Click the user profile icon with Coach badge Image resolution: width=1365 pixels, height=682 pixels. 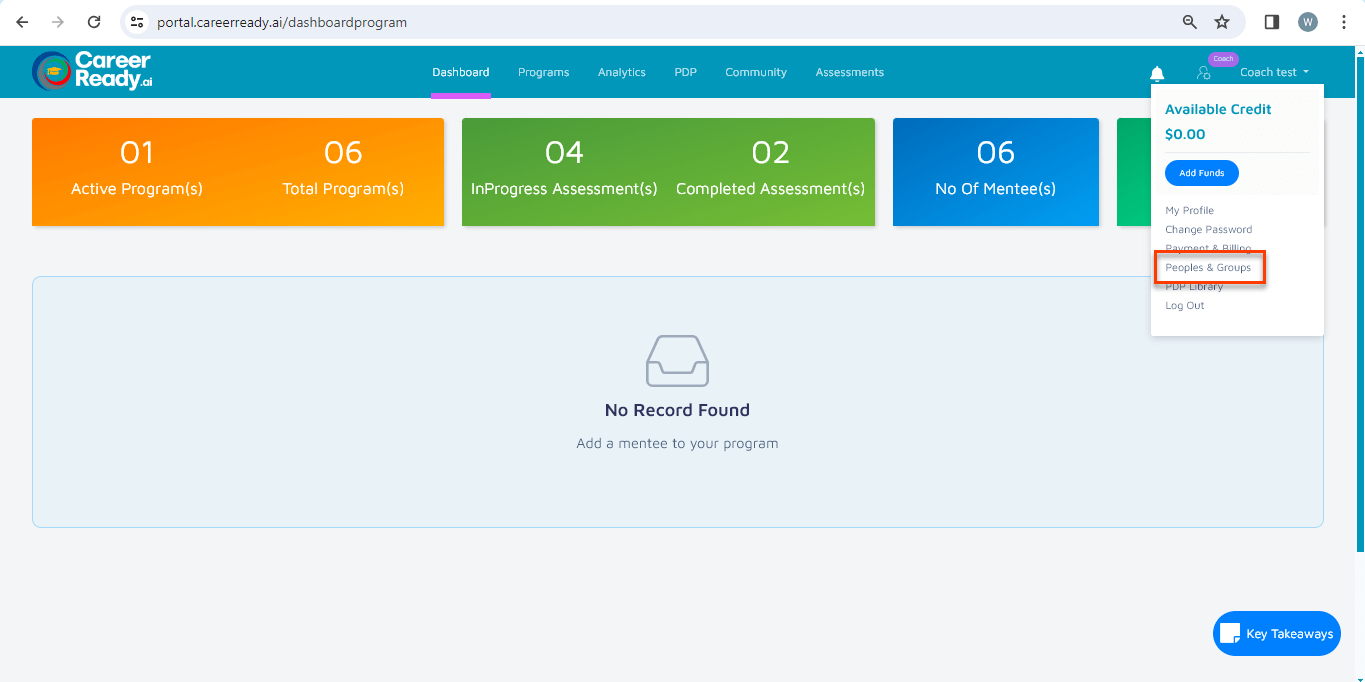pyautogui.click(x=1204, y=73)
